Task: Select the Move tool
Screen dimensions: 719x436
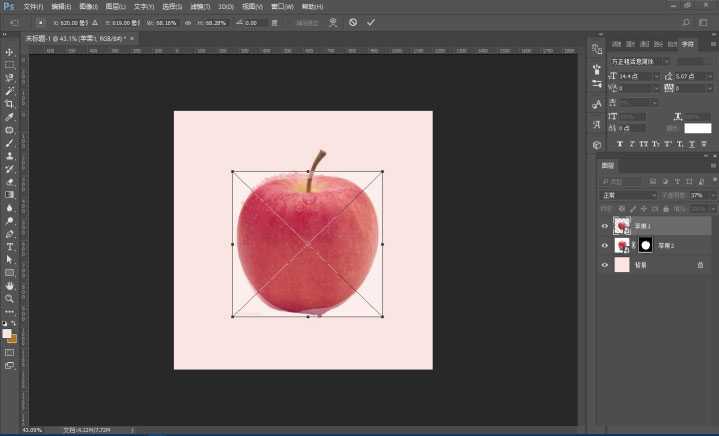Action: coord(10,52)
